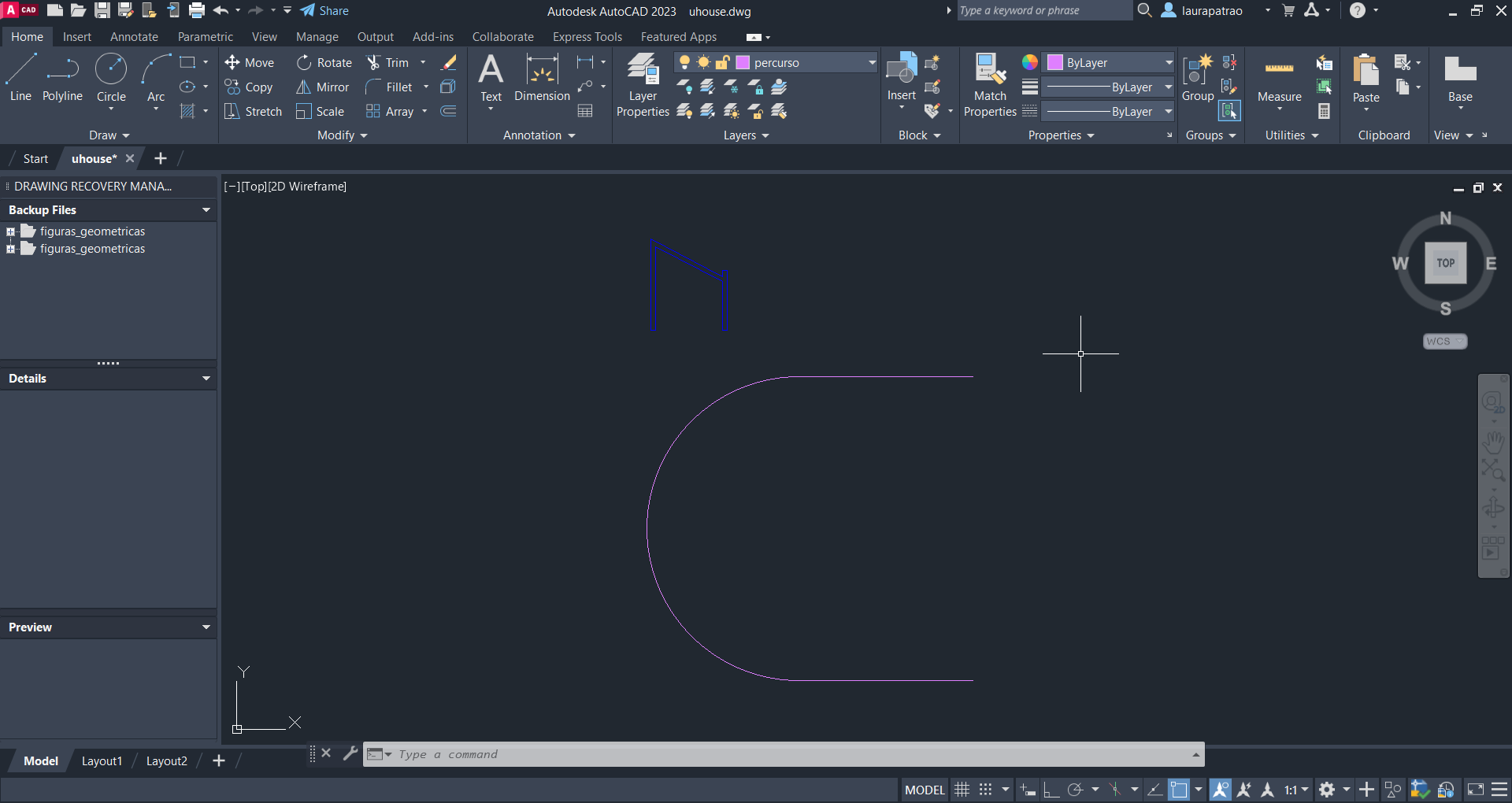Select the Dimension tool
This screenshot has width=1512, height=803.
tap(542, 77)
